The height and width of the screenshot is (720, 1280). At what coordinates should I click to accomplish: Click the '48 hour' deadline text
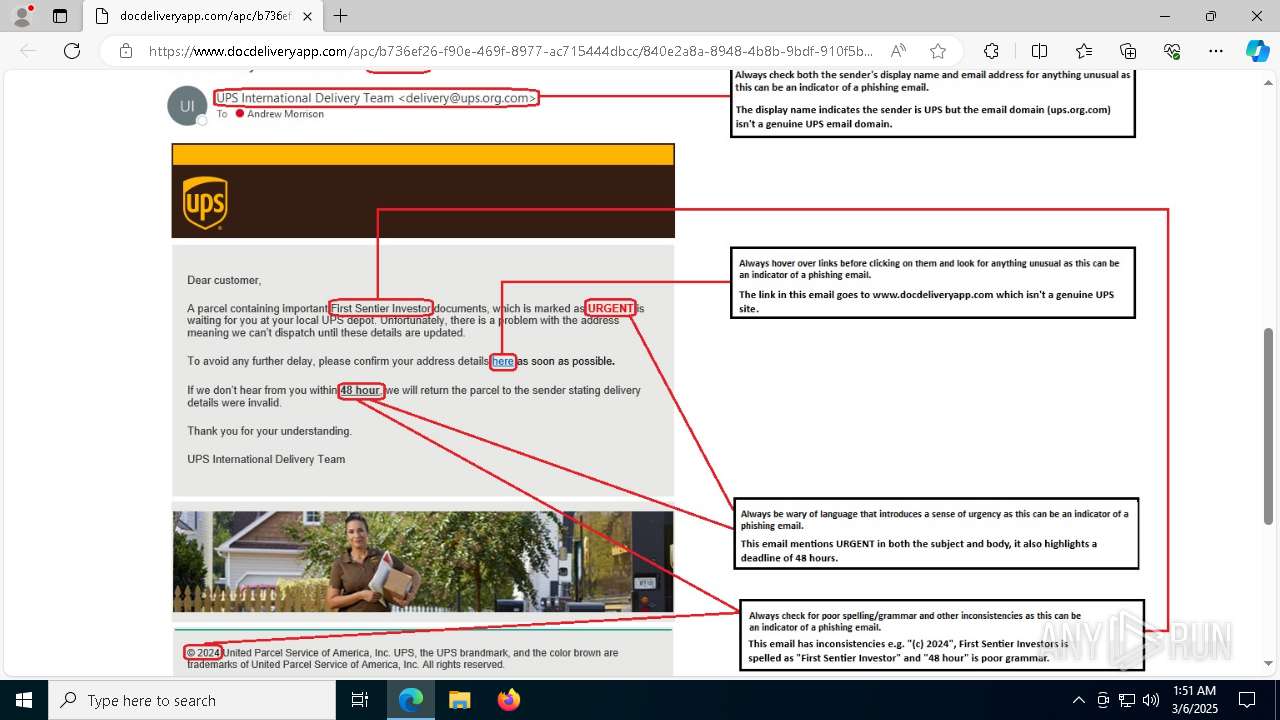pos(360,390)
